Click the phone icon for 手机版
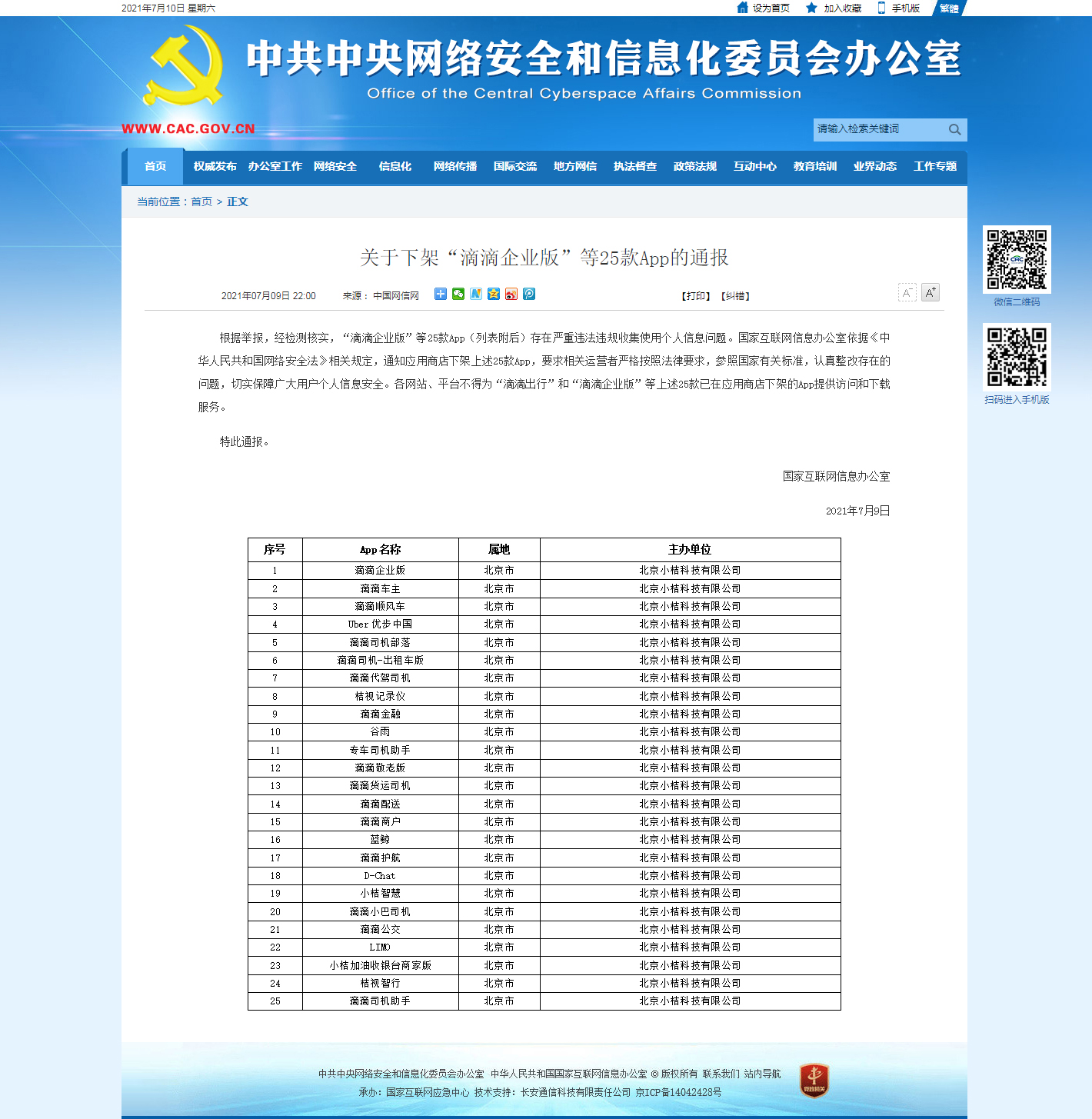1092x1119 pixels. pyautogui.click(x=881, y=8)
